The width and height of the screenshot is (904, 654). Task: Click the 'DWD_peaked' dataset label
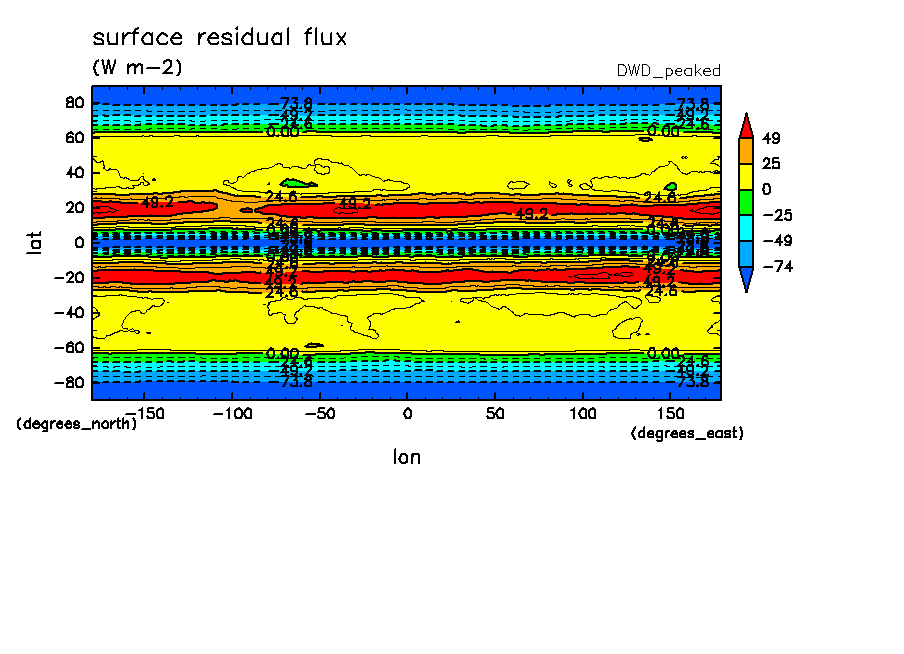coord(669,71)
